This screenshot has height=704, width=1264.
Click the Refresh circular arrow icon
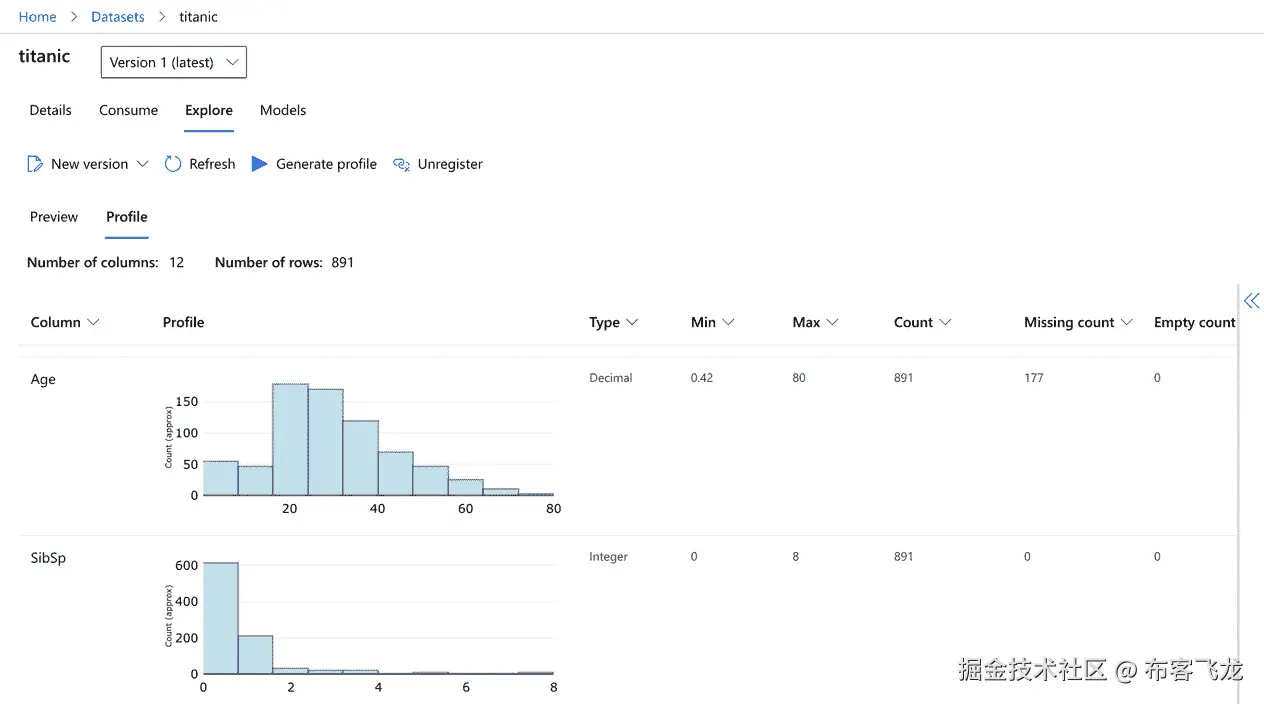pos(173,164)
